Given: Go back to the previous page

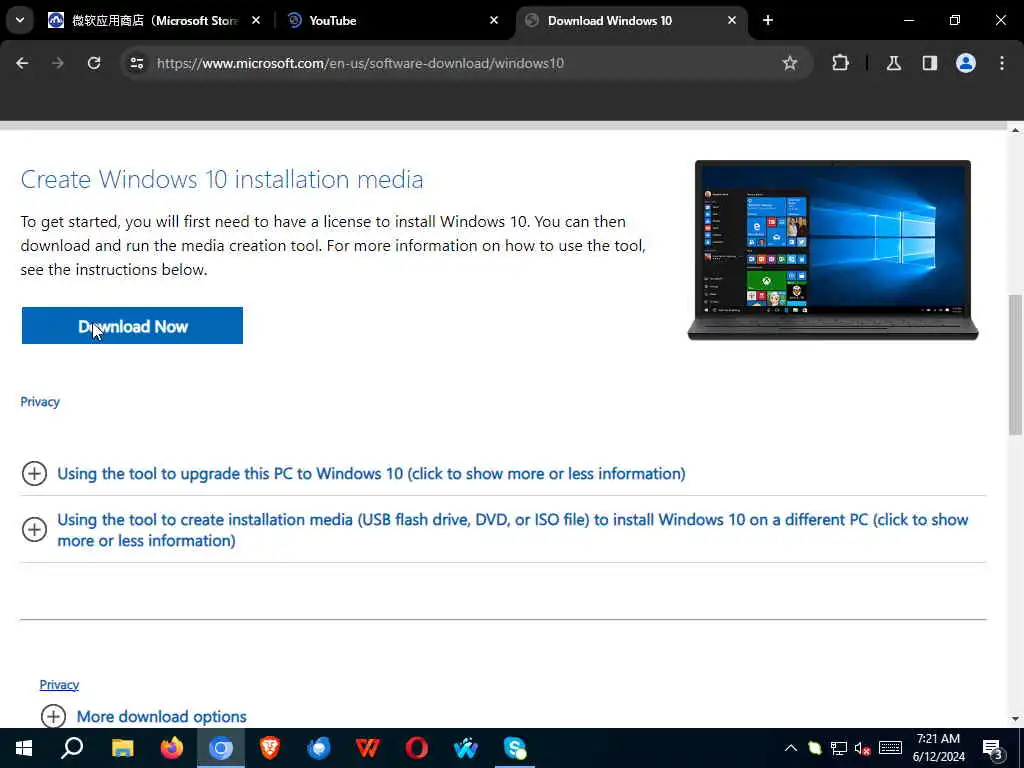Looking at the screenshot, I should point(22,63).
